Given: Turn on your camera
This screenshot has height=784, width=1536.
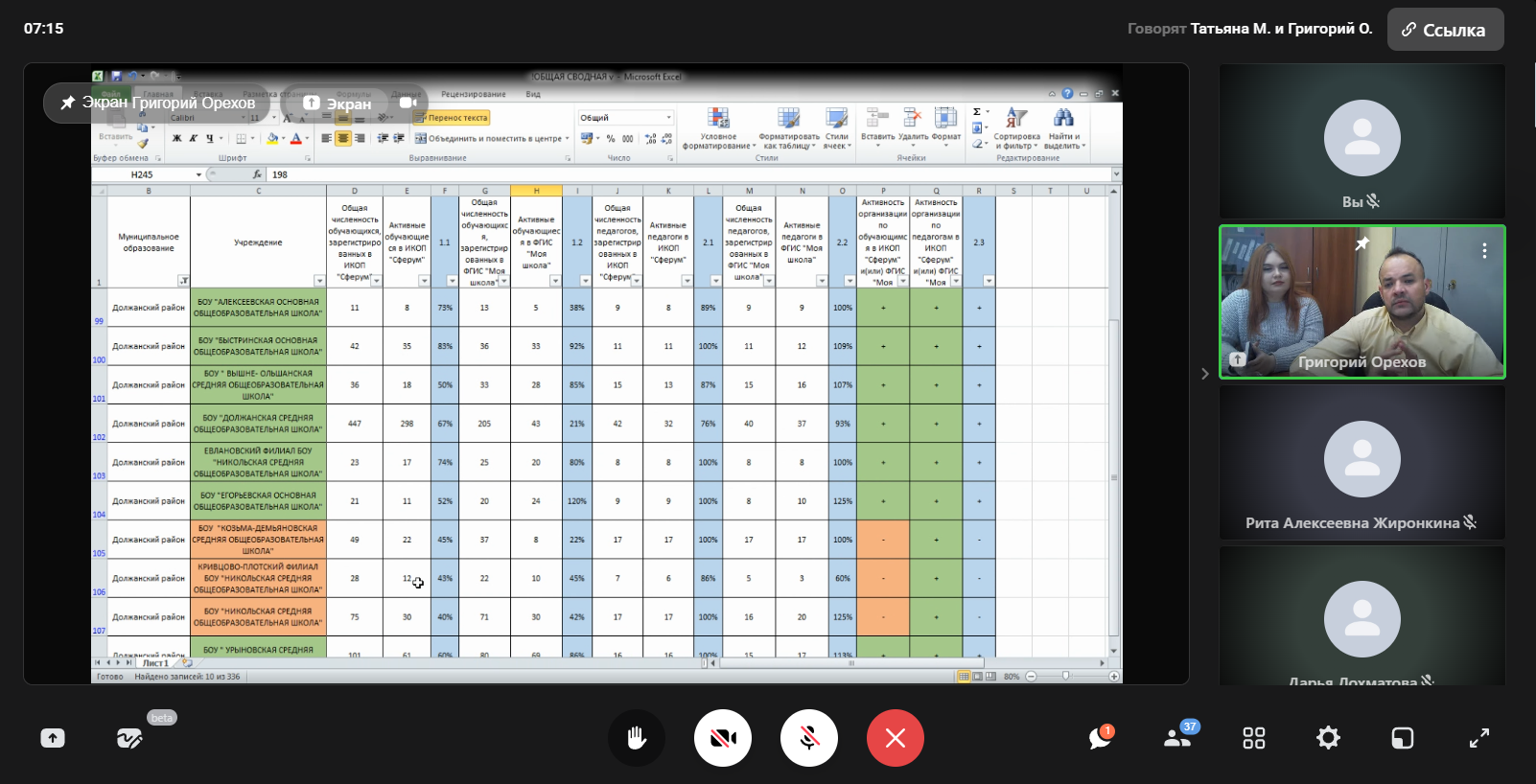Looking at the screenshot, I should click(722, 738).
